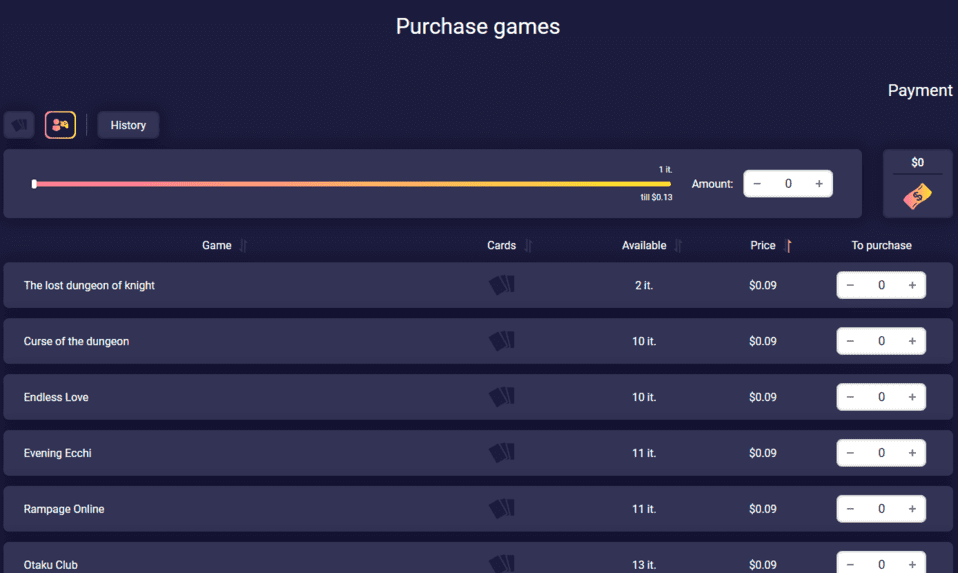
Task: Decrease the Amount stepper with minus
Action: tap(757, 184)
